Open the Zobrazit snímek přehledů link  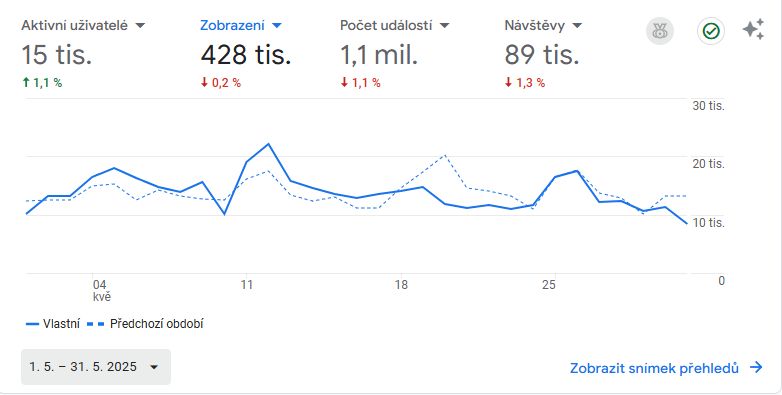point(654,368)
